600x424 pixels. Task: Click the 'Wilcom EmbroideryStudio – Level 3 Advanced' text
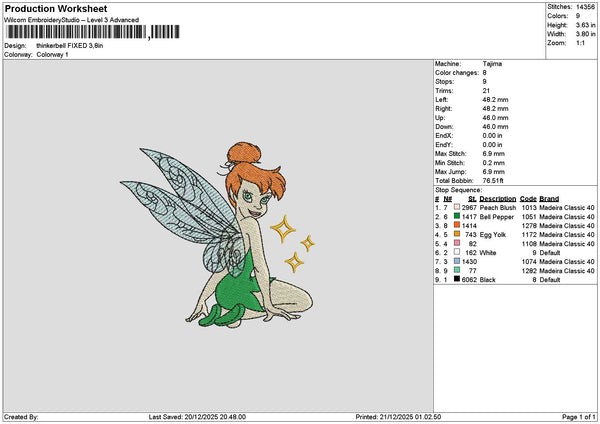pyautogui.click(x=72, y=20)
